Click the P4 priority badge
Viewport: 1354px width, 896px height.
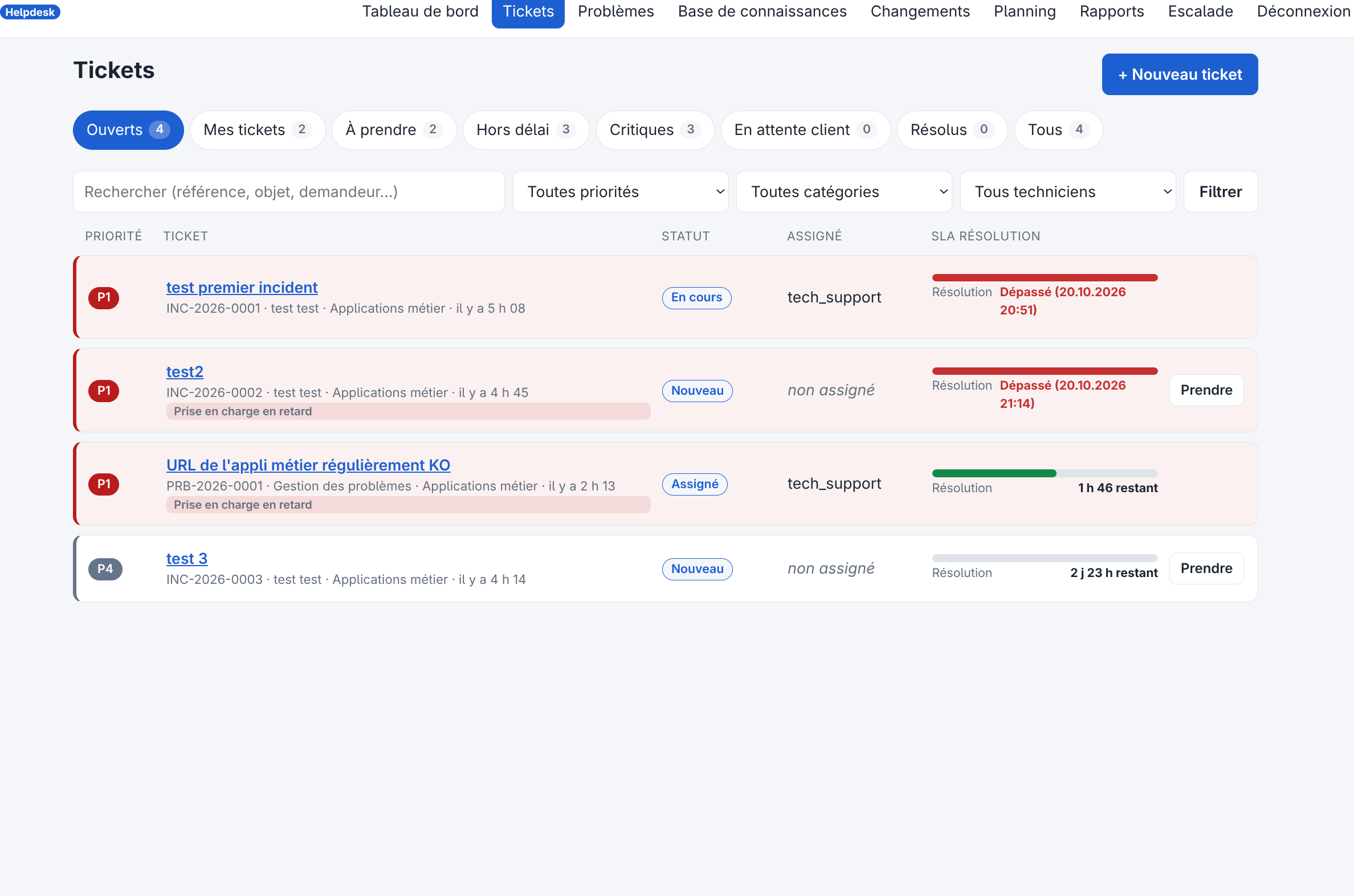[x=105, y=568]
